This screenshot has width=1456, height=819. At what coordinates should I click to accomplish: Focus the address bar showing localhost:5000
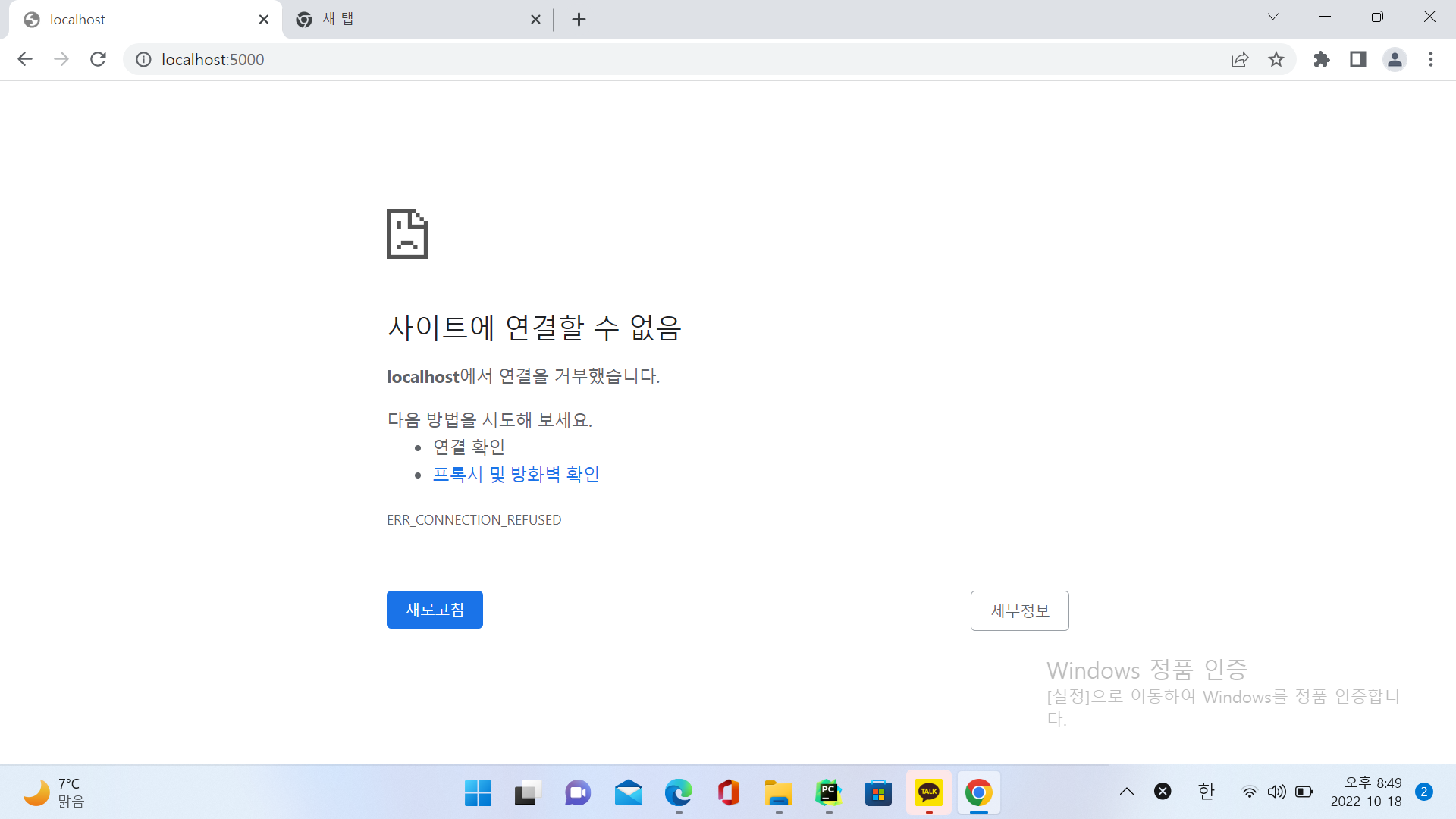click(x=682, y=59)
